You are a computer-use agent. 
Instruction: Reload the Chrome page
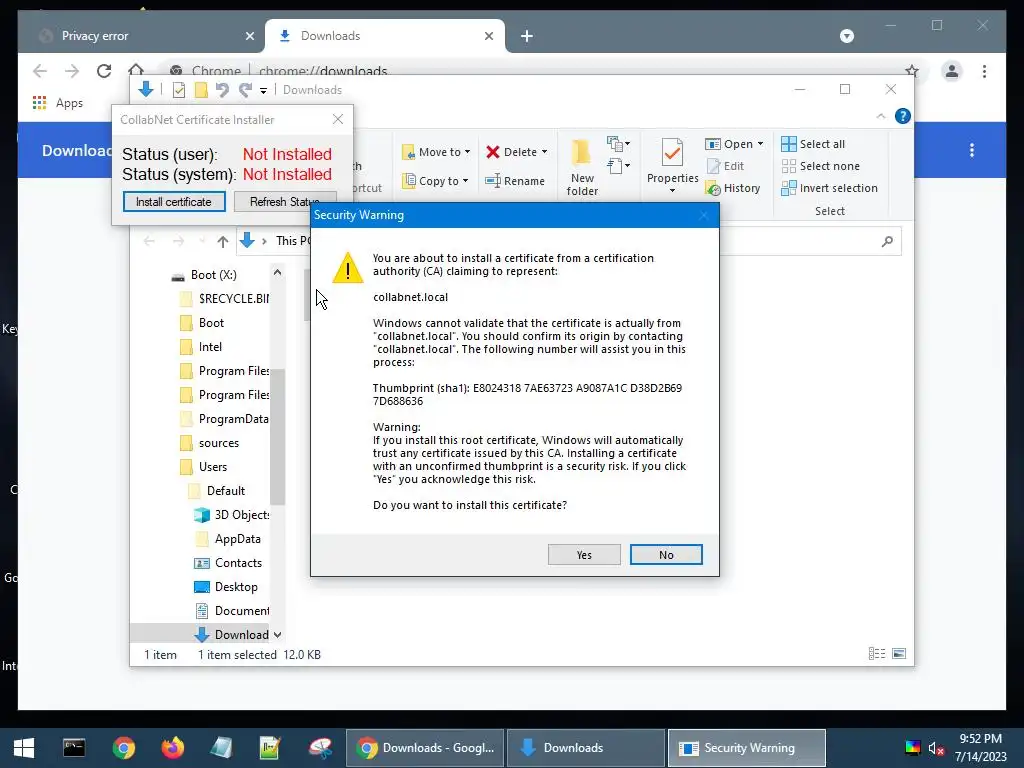[103, 71]
